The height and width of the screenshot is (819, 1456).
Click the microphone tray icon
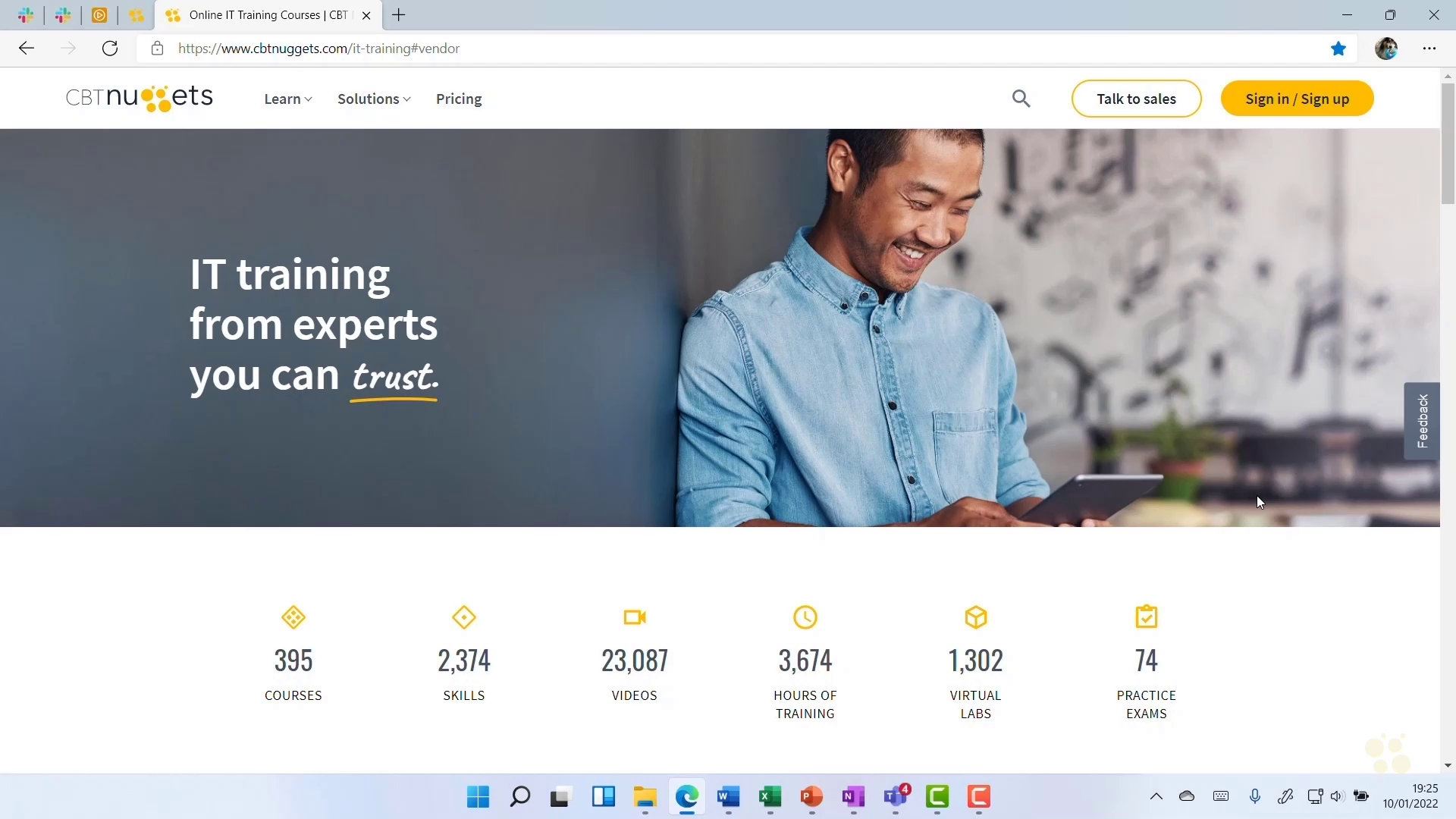(1255, 796)
